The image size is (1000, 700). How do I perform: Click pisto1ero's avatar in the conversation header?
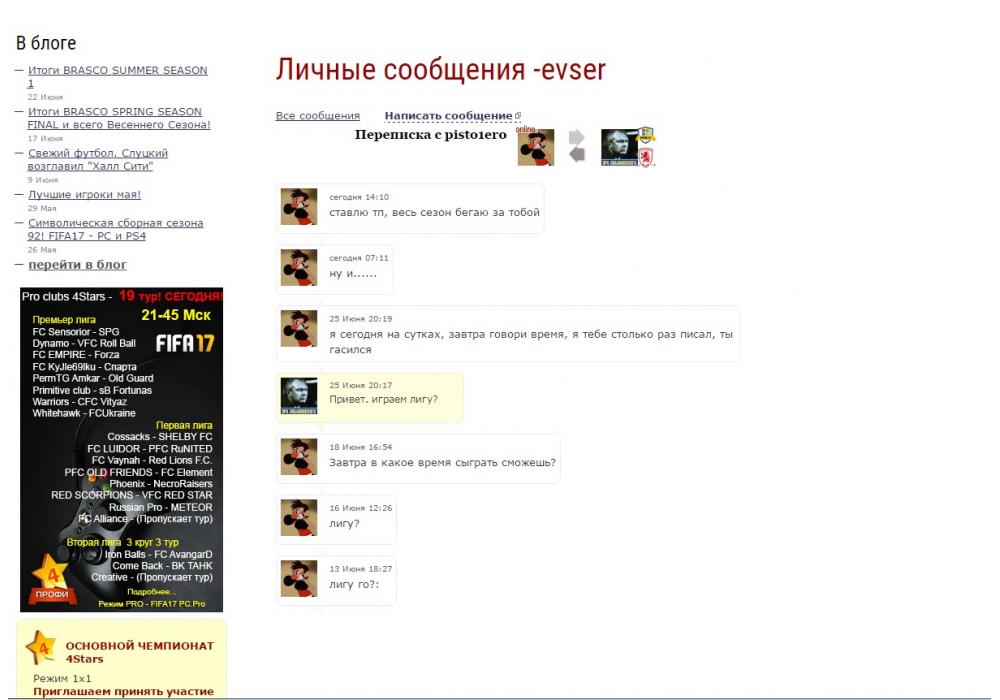coord(536,148)
